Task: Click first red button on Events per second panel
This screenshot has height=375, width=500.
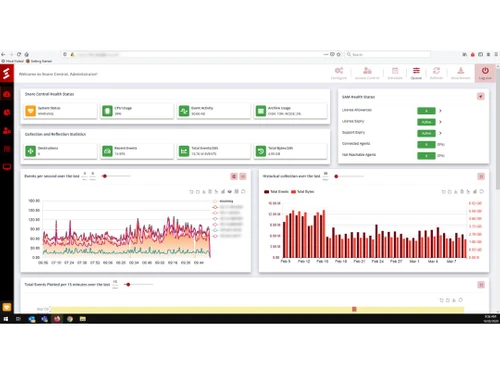Action: click(234, 176)
